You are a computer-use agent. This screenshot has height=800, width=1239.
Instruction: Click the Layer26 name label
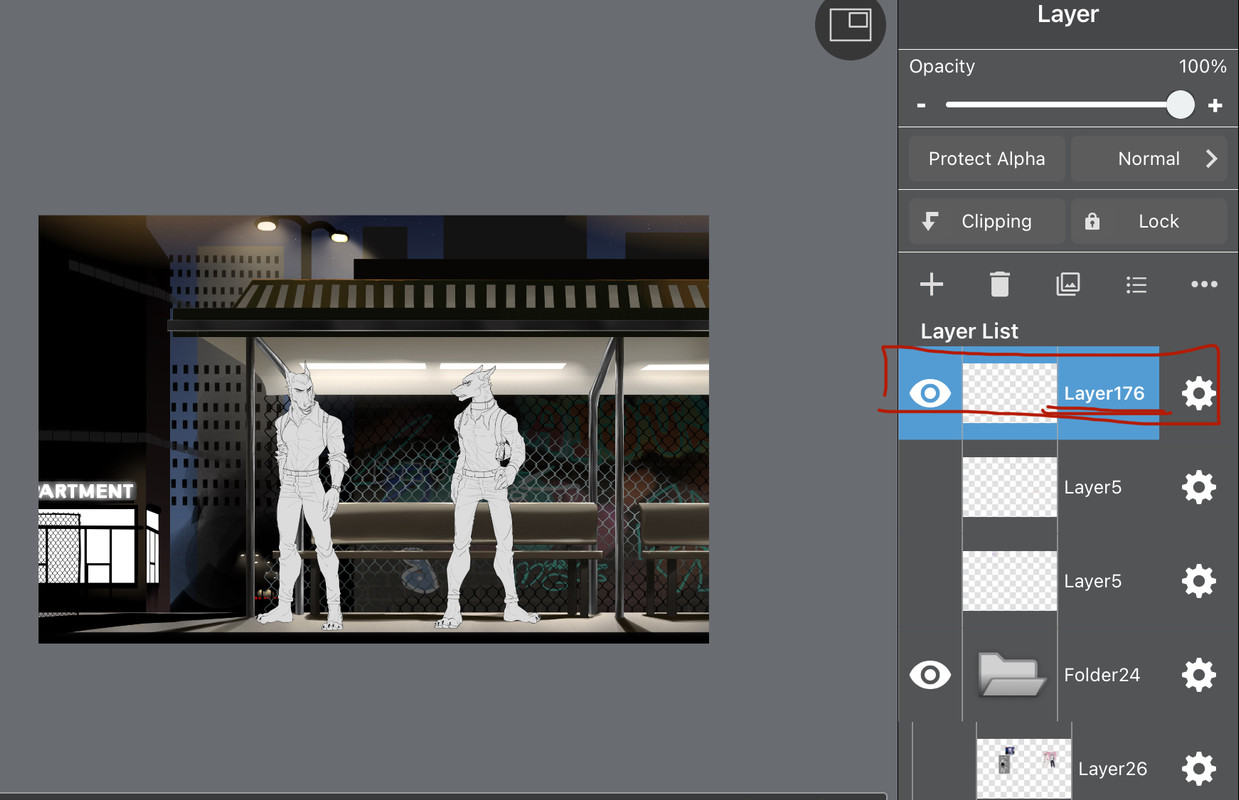1112,769
